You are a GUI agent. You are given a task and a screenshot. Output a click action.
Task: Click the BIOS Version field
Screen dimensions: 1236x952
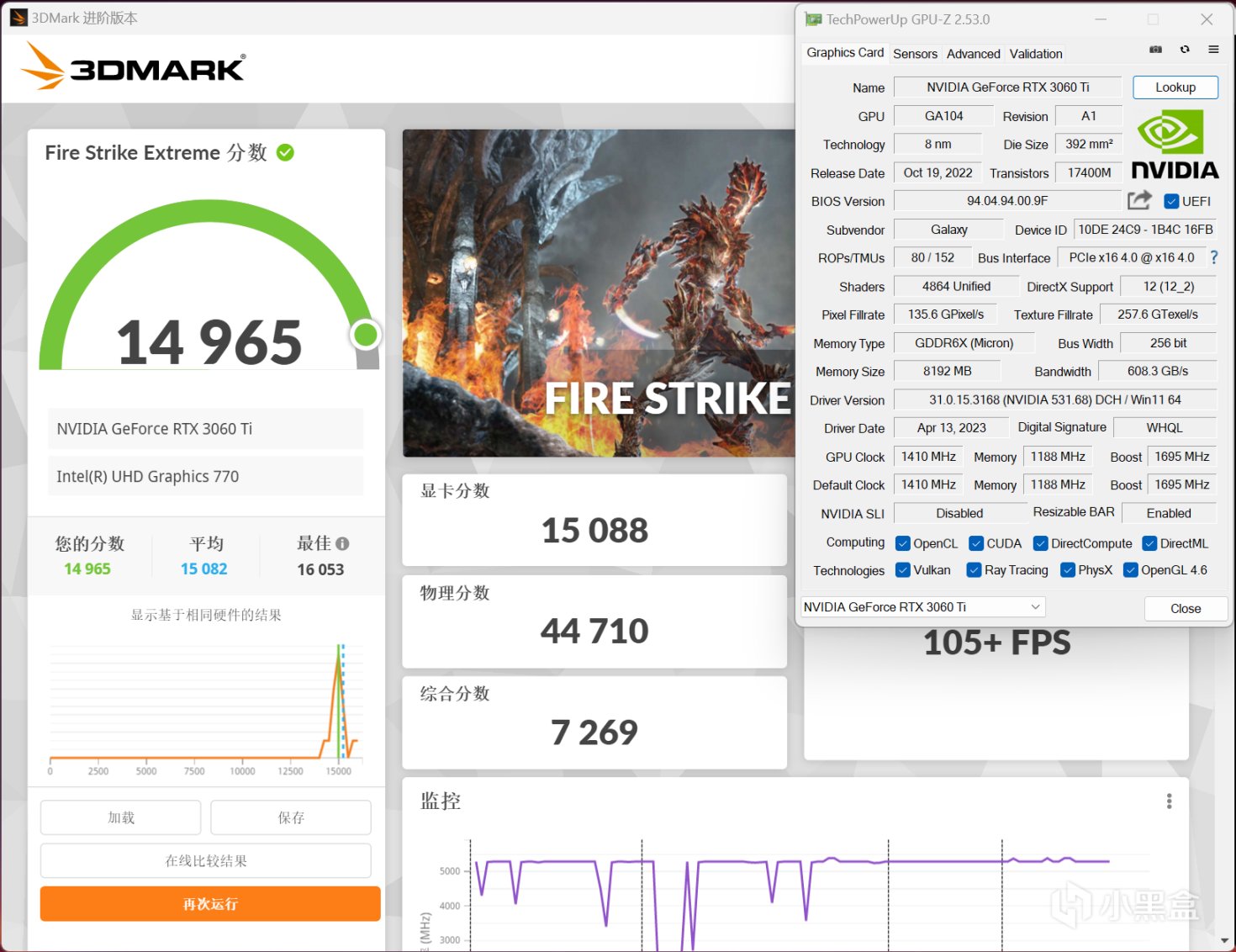[x=1007, y=201]
